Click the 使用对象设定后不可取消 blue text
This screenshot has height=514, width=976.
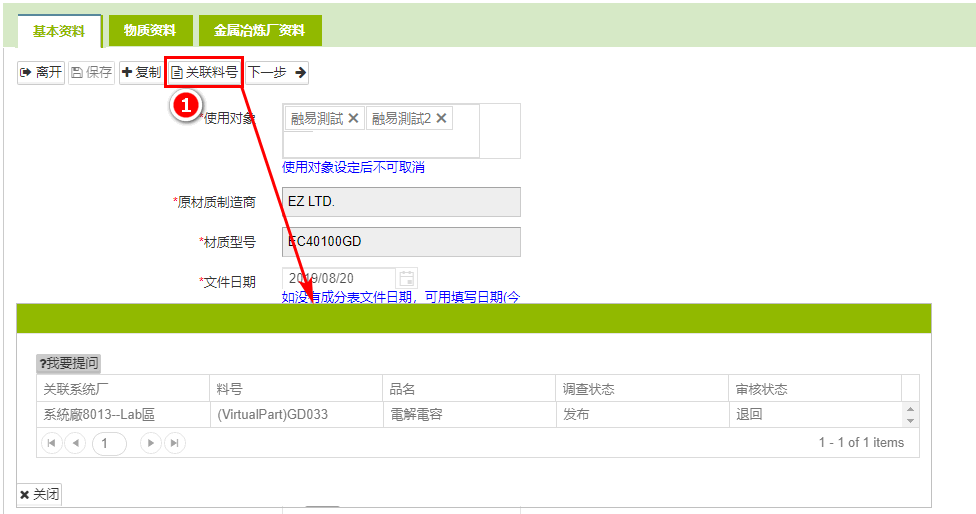point(354,167)
